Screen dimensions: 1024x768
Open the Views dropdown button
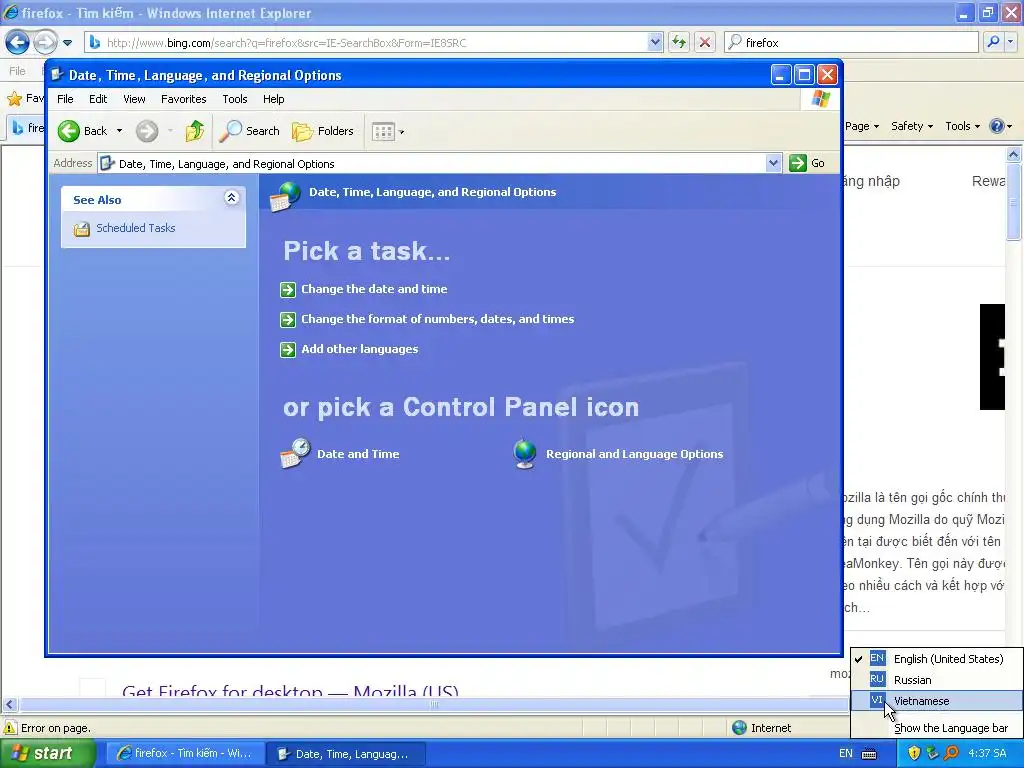tap(388, 131)
